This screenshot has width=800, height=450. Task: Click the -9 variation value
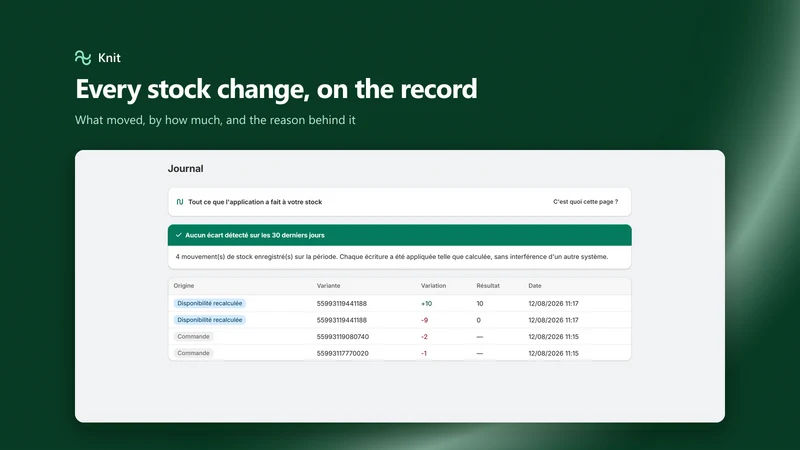pyautogui.click(x=424, y=320)
